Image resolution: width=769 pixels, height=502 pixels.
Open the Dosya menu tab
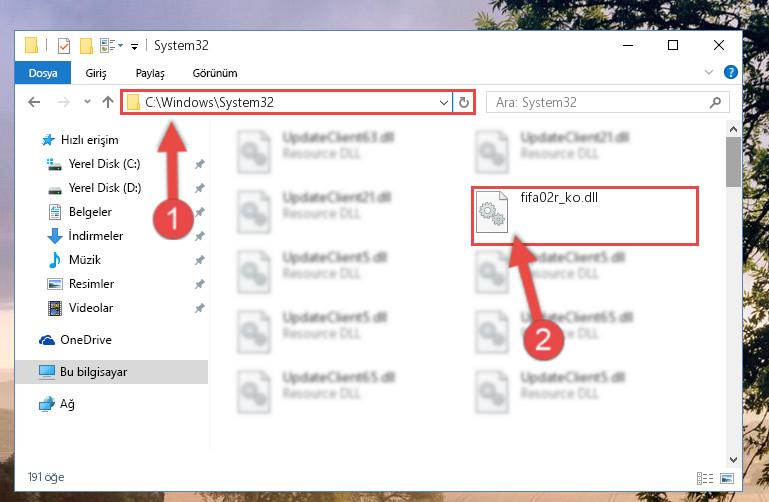[x=43, y=73]
